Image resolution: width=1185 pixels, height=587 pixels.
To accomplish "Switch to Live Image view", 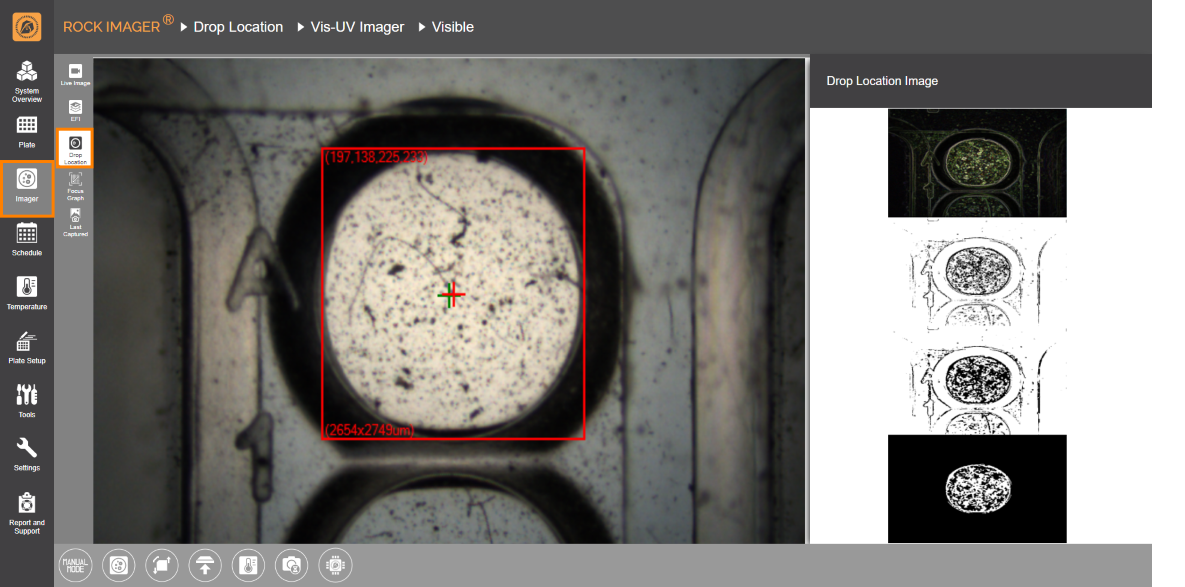I will (75, 75).
